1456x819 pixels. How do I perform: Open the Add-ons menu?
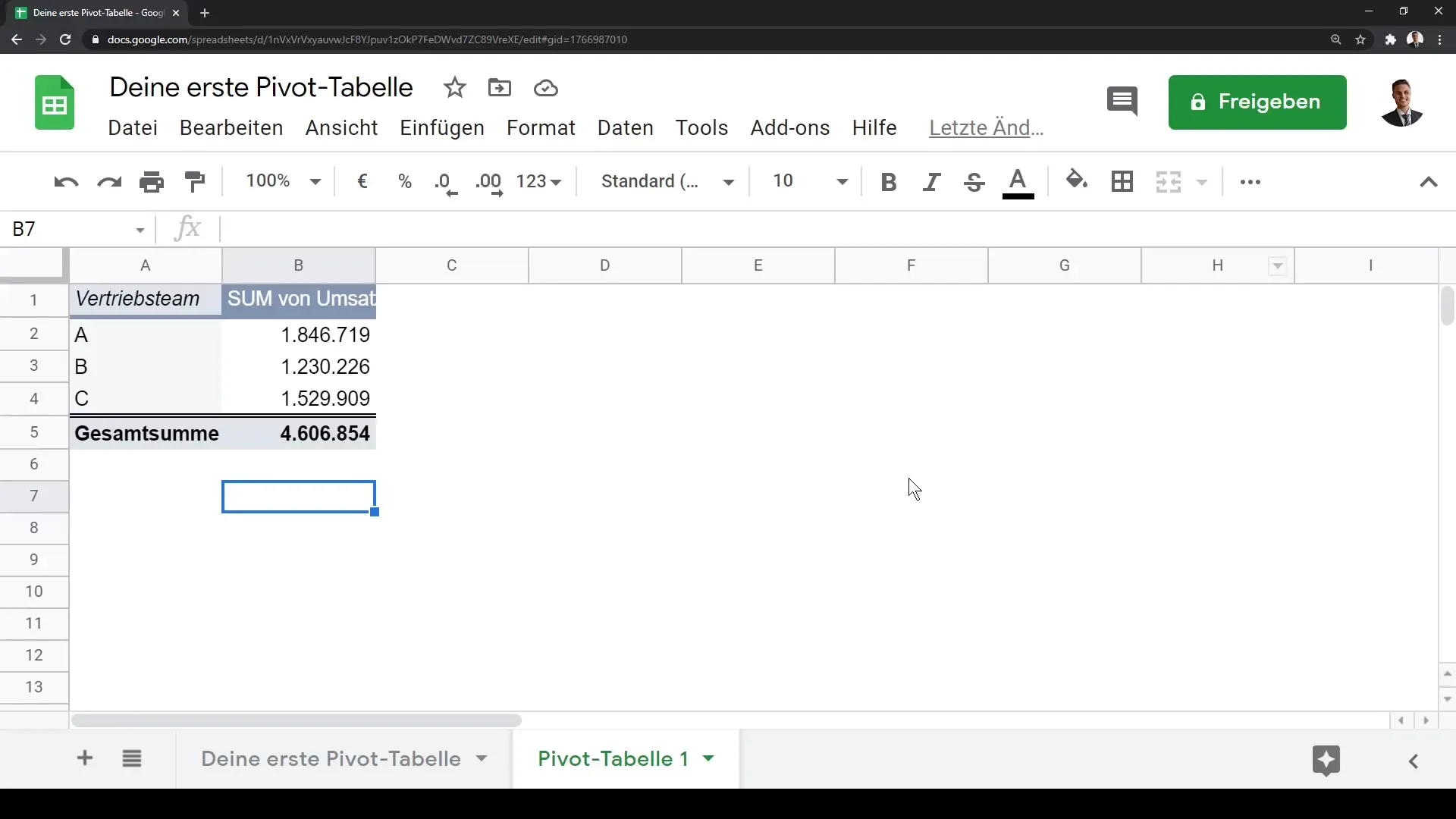(x=789, y=127)
